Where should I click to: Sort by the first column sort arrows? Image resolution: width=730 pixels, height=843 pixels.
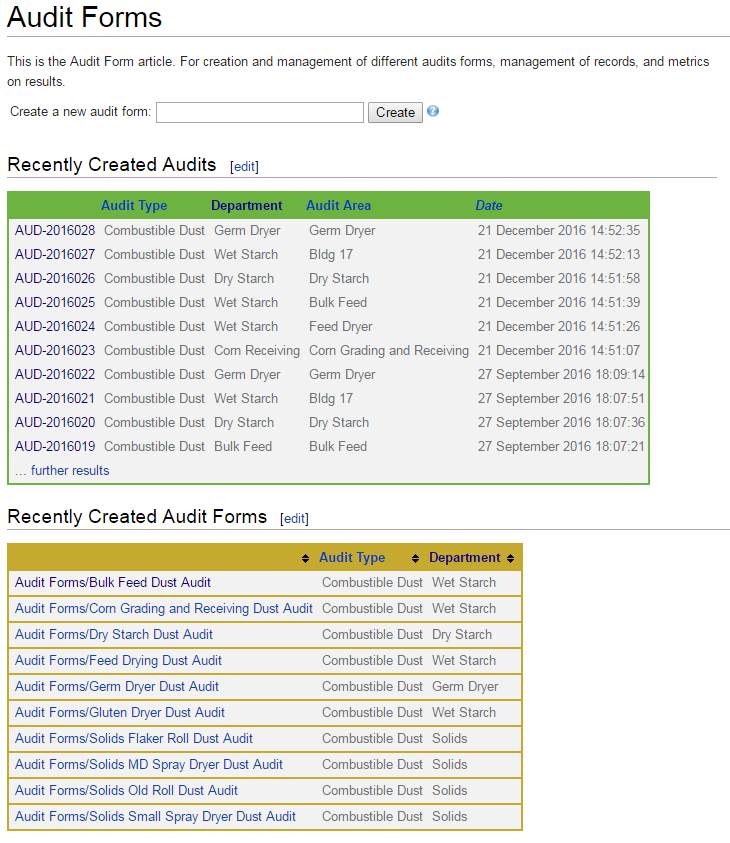tap(305, 558)
